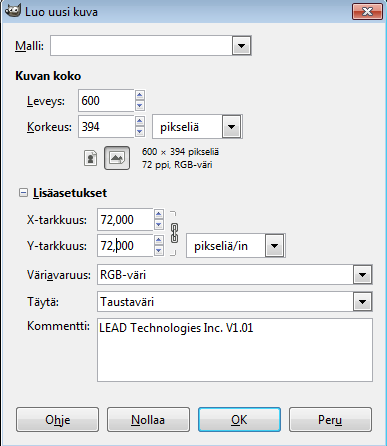Viewport: 387px width, 446px height.
Task: Click the '600 × 394 pikseliä' summary text
Action: click(180, 152)
